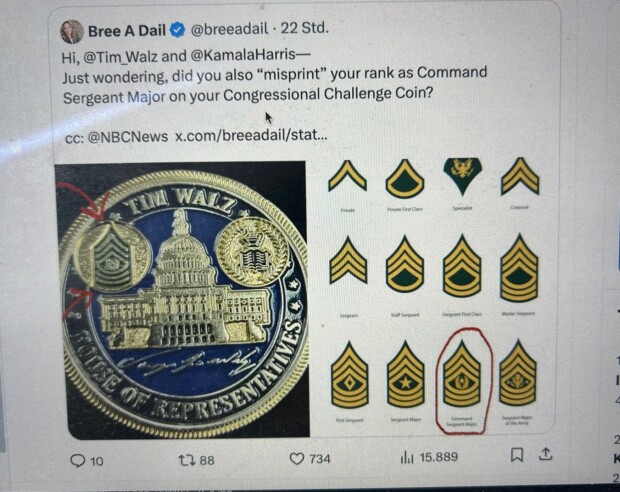This screenshot has height=492, width=620.
Task: Open the Tim Walz challenge coin photo
Action: point(182,300)
